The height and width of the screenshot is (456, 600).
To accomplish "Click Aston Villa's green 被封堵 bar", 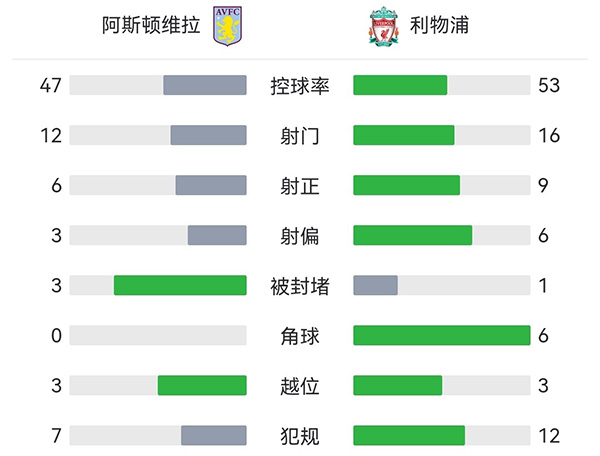I will click(180, 286).
